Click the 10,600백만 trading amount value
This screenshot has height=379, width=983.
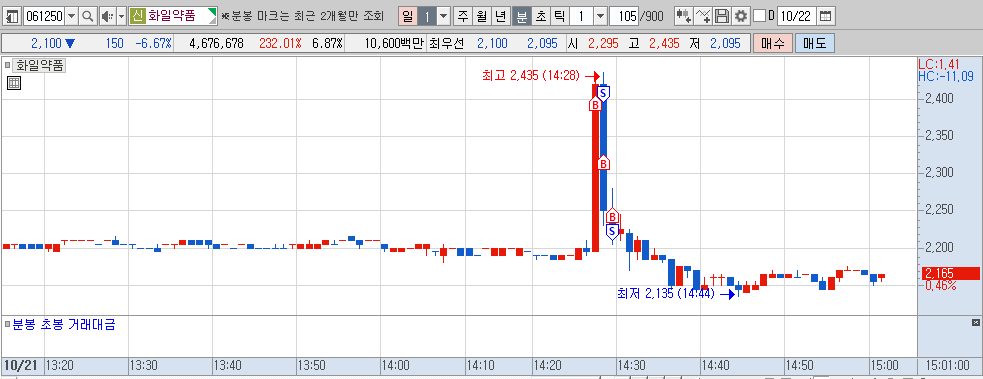[x=393, y=43]
